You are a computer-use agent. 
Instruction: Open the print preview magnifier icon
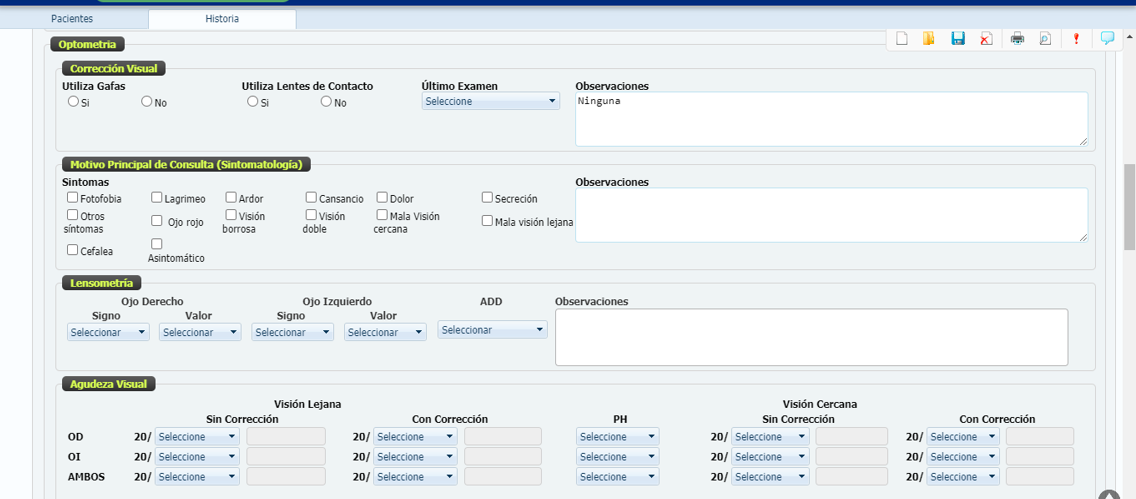(1045, 39)
